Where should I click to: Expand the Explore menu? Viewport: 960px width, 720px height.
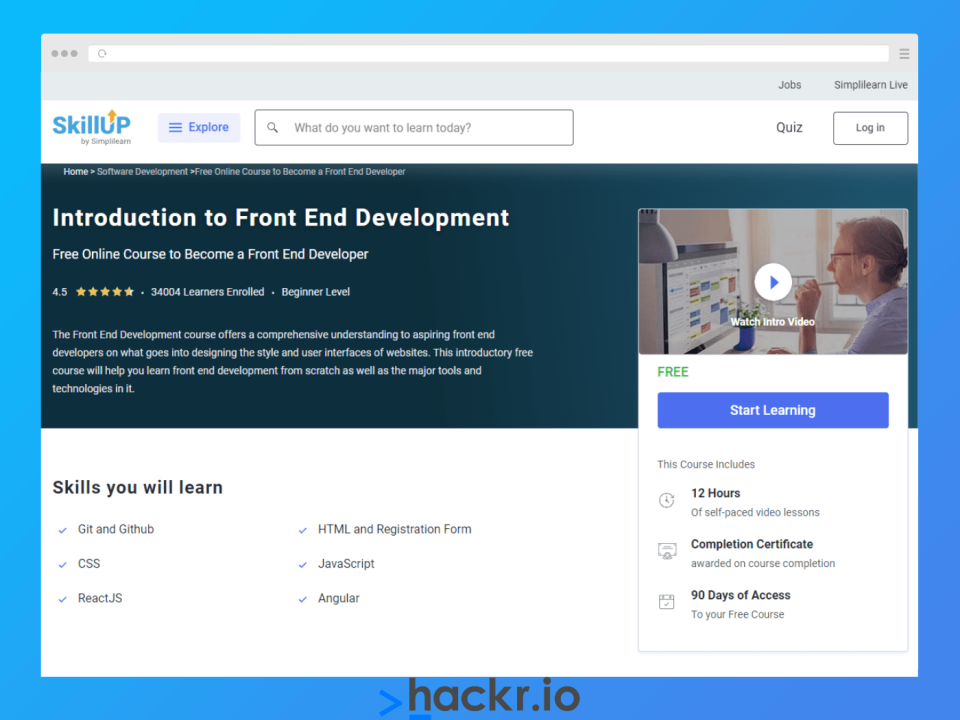pyautogui.click(x=199, y=128)
